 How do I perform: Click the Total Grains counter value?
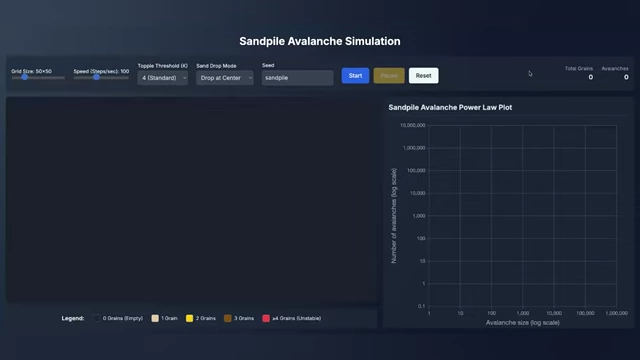pos(590,77)
